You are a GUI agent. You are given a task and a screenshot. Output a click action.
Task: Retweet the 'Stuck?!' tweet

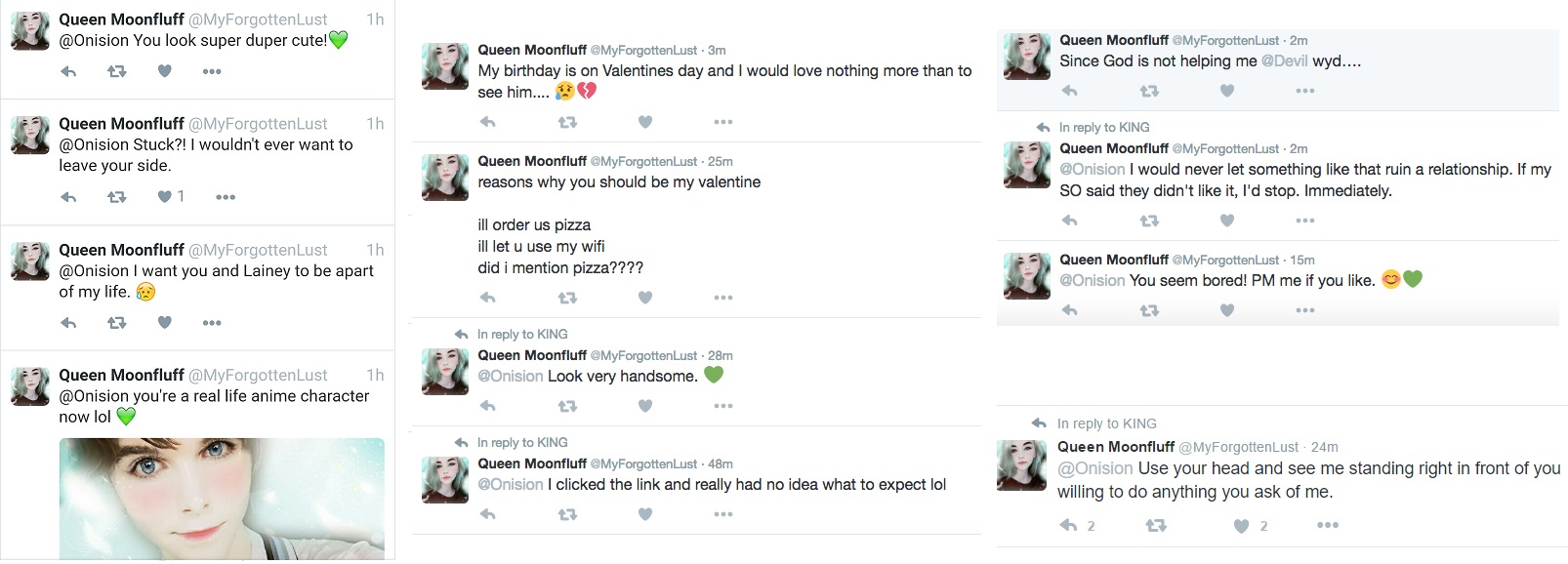(x=116, y=197)
